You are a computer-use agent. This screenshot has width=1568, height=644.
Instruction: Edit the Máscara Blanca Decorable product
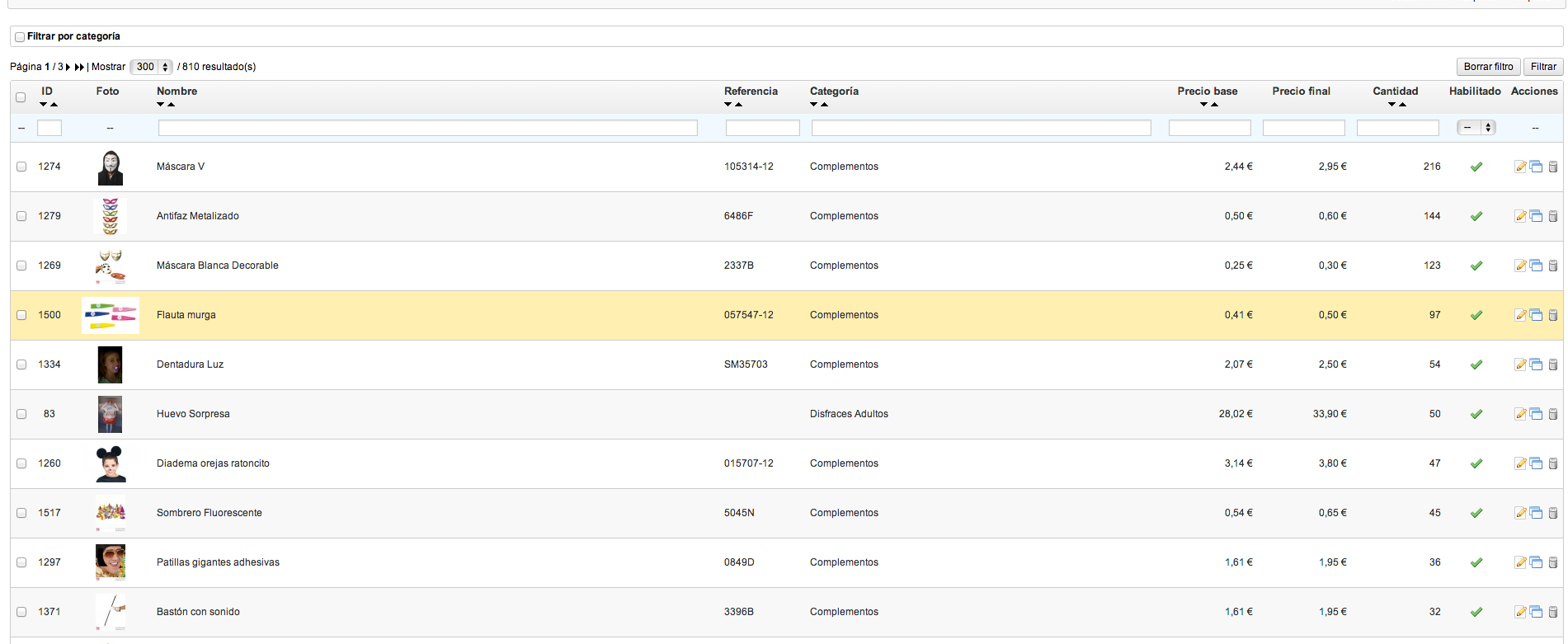(1520, 266)
